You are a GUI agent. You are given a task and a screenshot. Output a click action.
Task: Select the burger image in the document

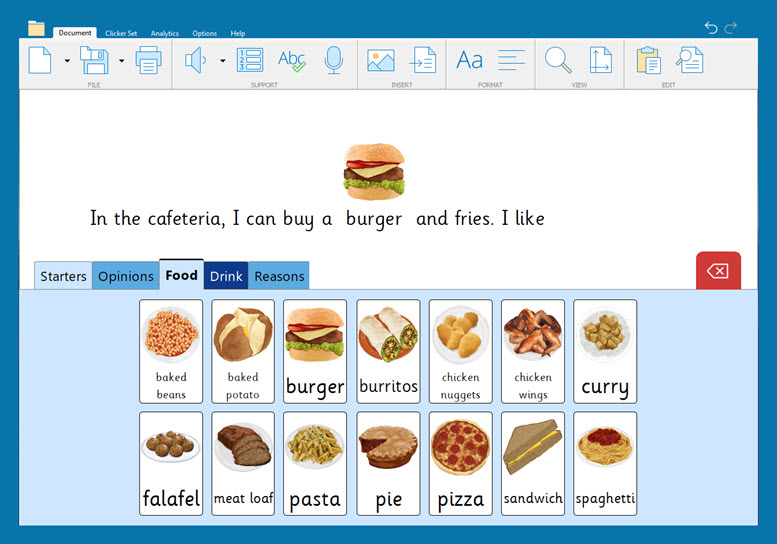point(374,169)
